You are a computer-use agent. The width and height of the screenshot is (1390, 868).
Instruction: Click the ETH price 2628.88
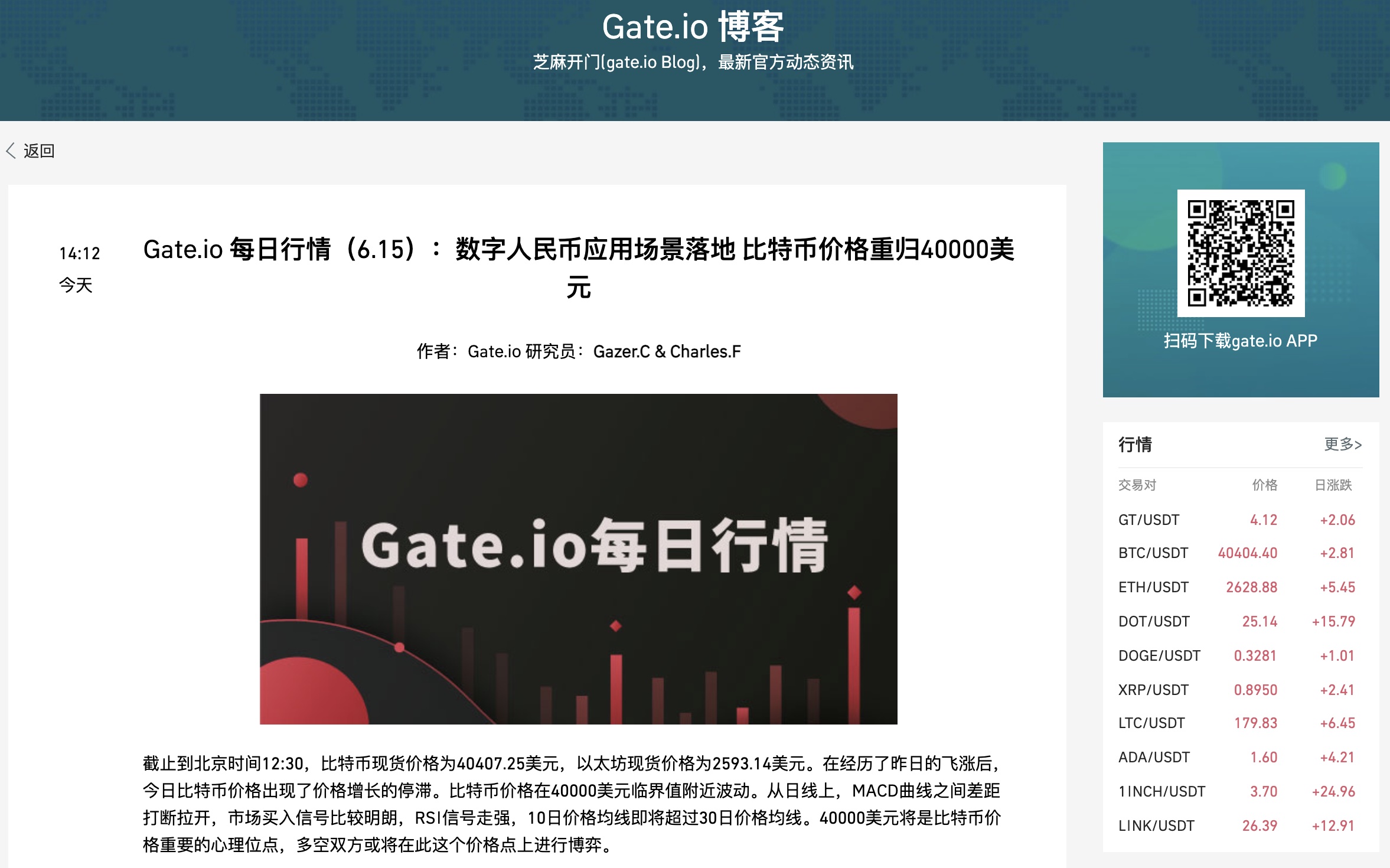click(x=1252, y=587)
